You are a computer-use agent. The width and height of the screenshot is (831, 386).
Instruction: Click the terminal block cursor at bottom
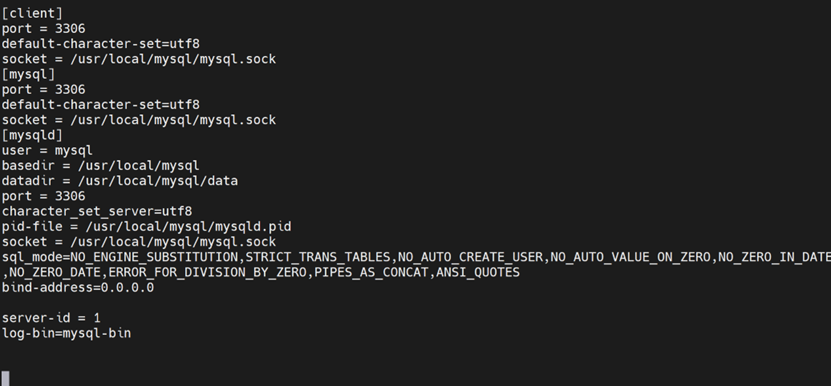5,379
